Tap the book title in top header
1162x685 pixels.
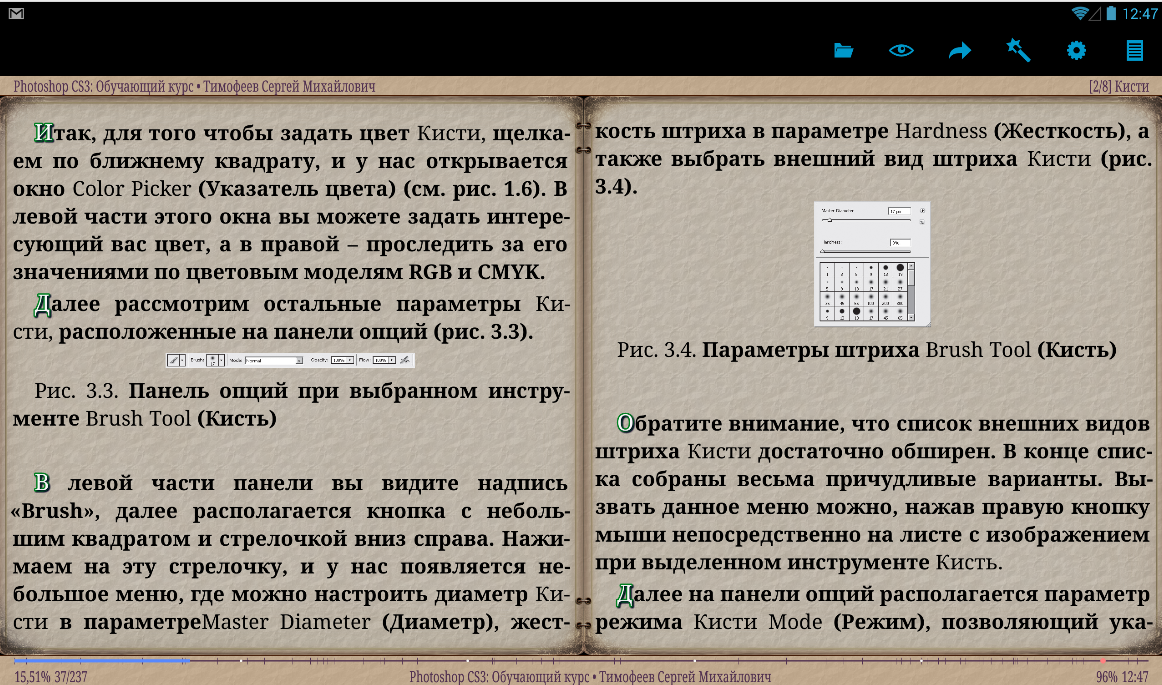[195, 87]
